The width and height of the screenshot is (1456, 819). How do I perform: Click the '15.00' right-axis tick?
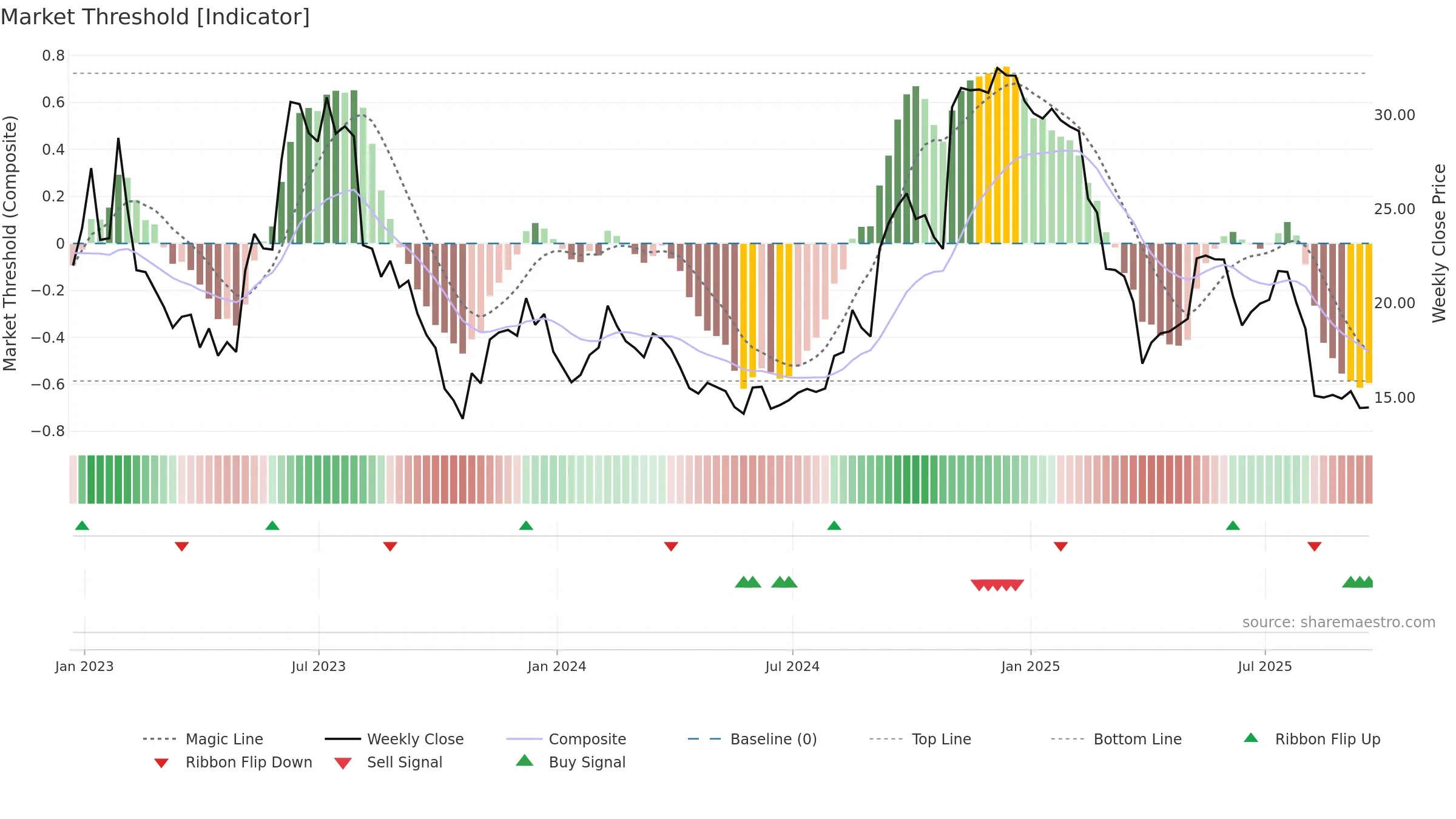click(1395, 398)
